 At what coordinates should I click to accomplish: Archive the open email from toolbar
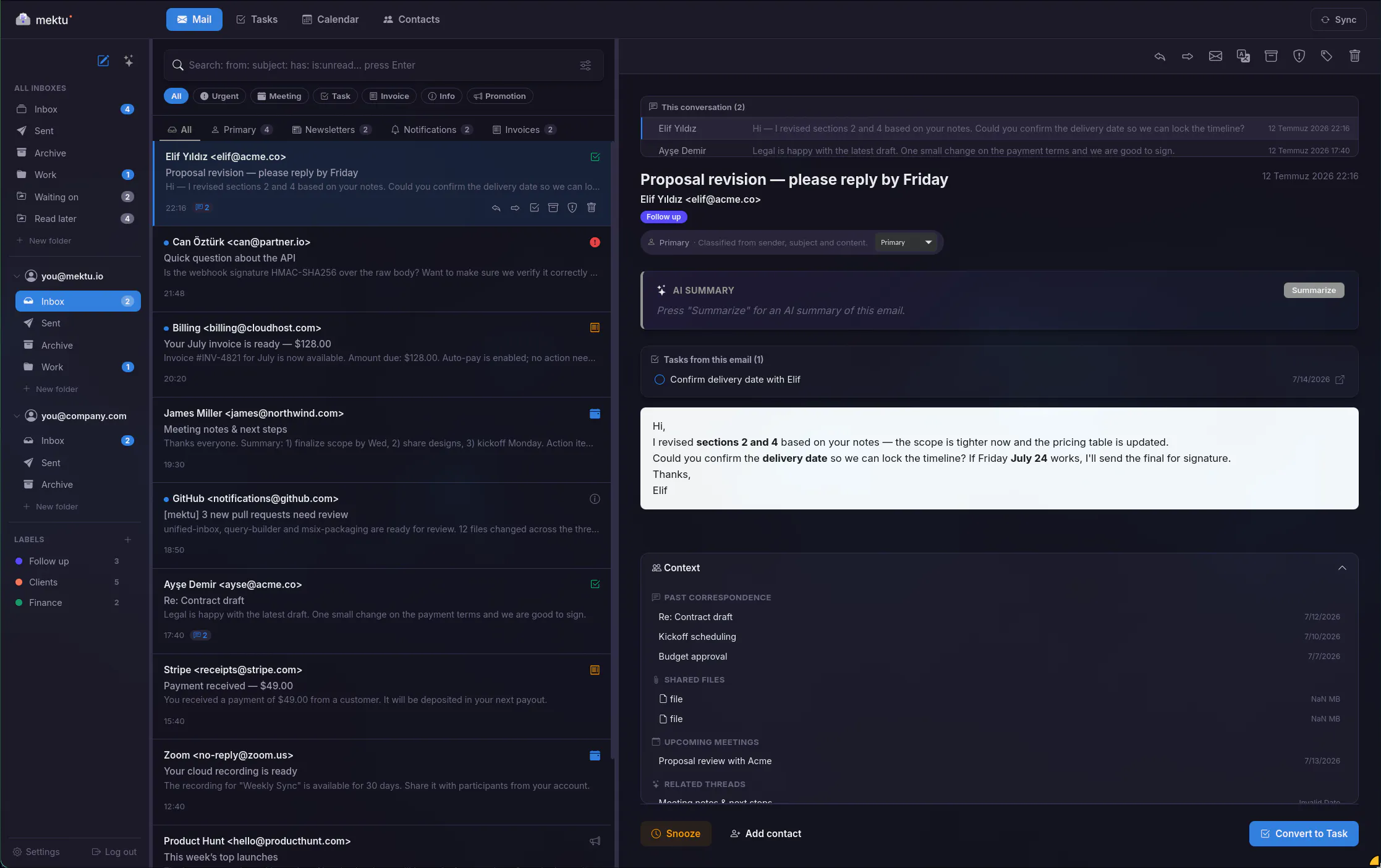pos(1271,56)
